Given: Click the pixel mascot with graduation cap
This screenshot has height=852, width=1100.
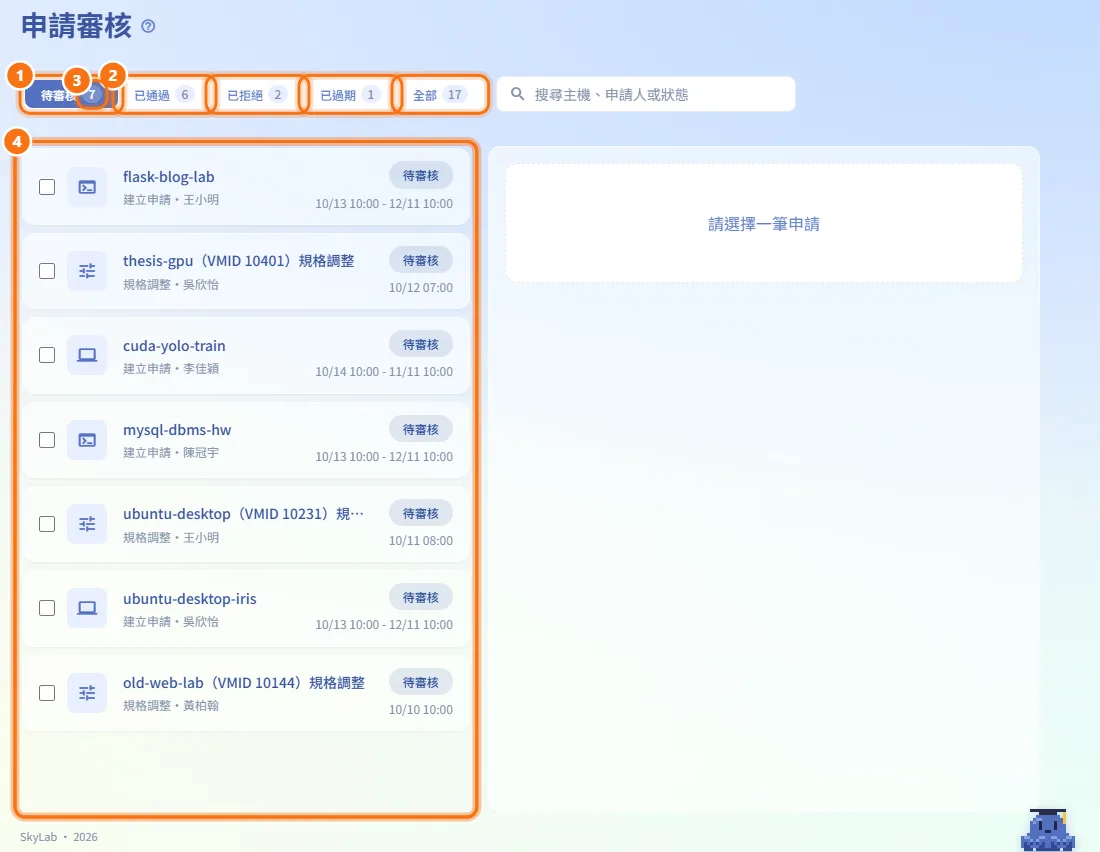Looking at the screenshot, I should pyautogui.click(x=1048, y=830).
